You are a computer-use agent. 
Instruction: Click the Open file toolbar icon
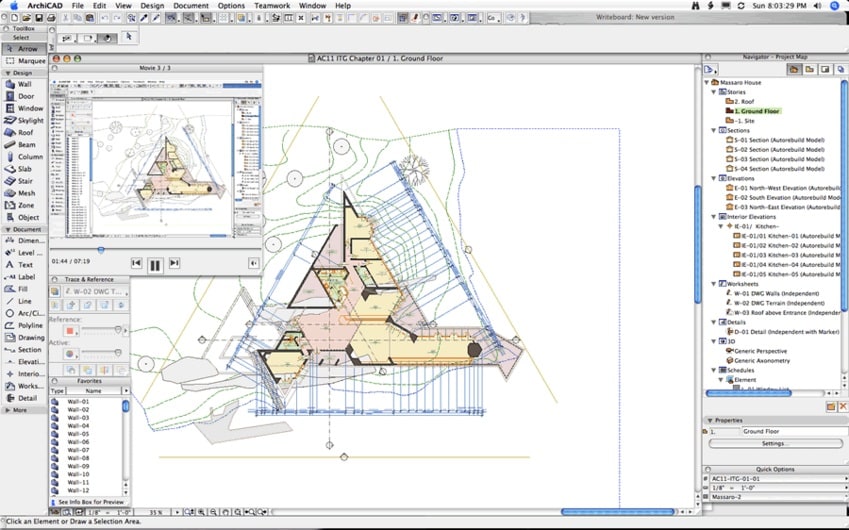tap(27, 18)
